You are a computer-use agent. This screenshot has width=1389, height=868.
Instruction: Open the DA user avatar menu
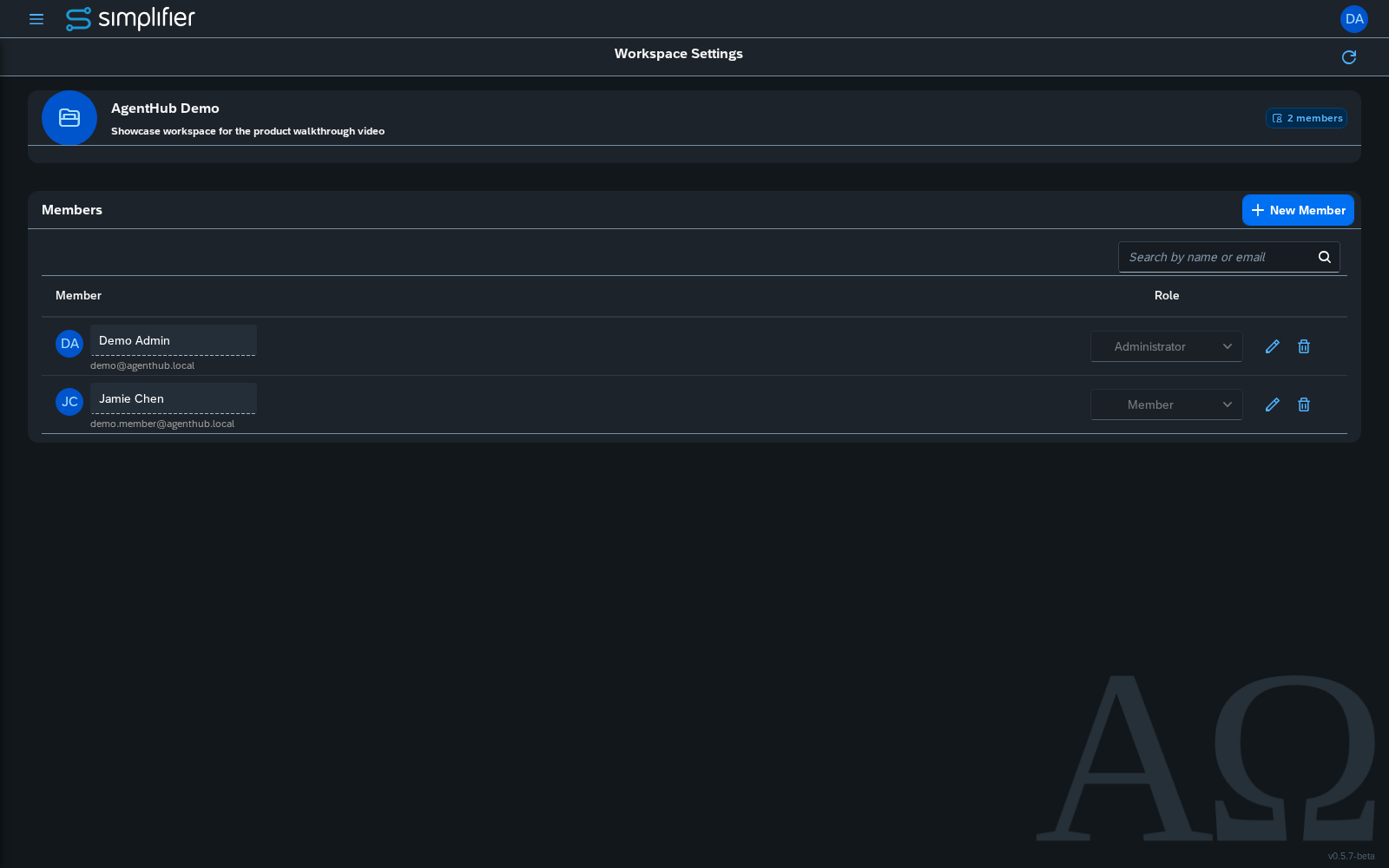tap(1354, 19)
